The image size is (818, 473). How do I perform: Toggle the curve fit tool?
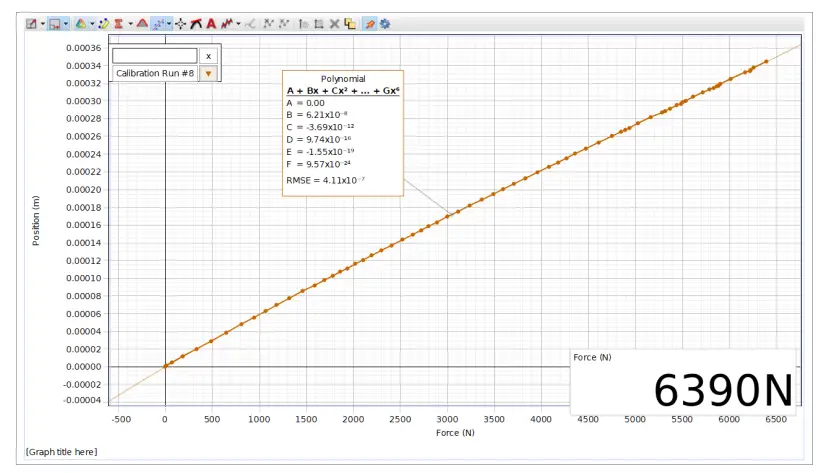tap(158, 24)
